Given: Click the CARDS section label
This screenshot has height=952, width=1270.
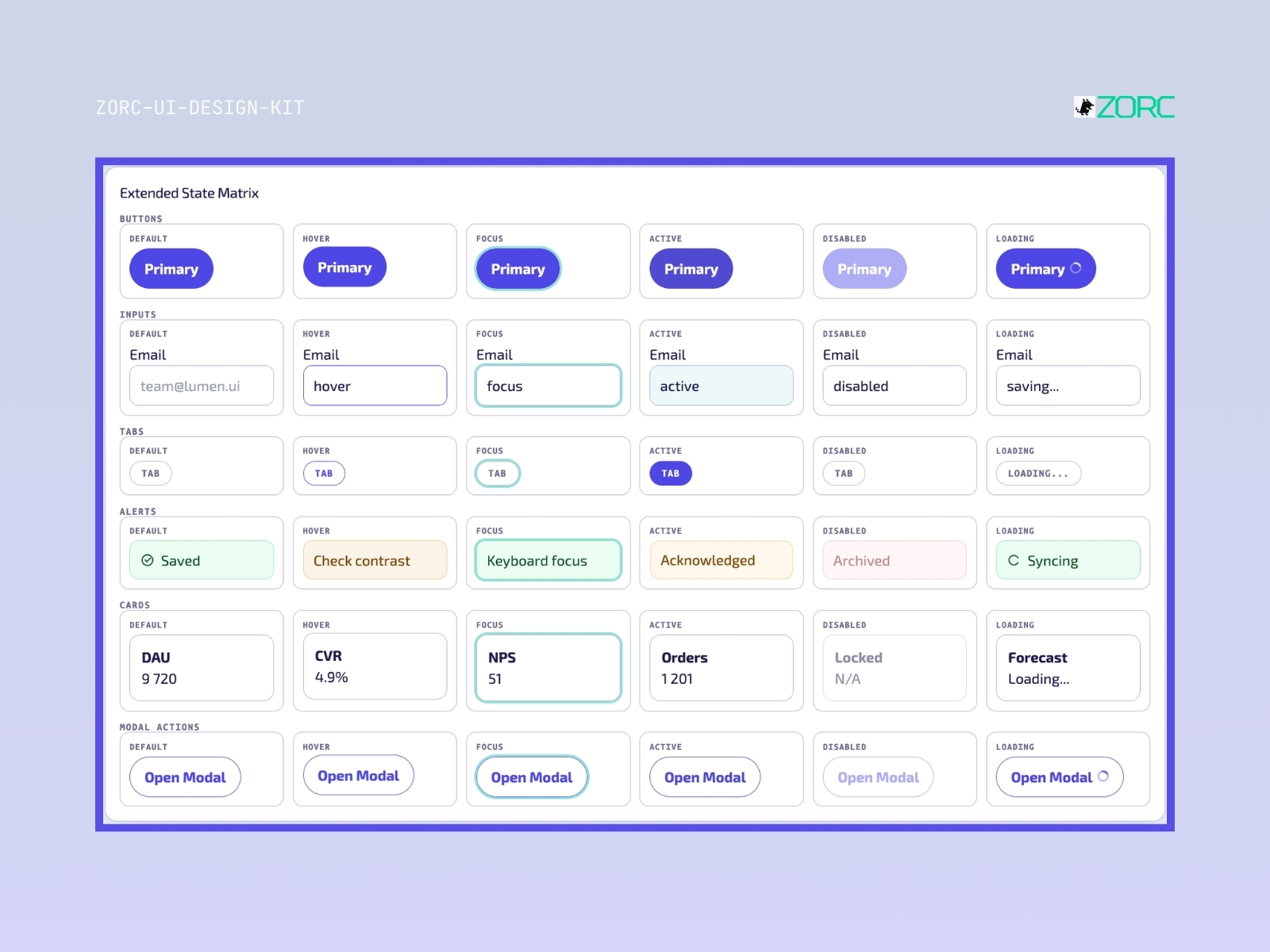Looking at the screenshot, I should pos(135,605).
